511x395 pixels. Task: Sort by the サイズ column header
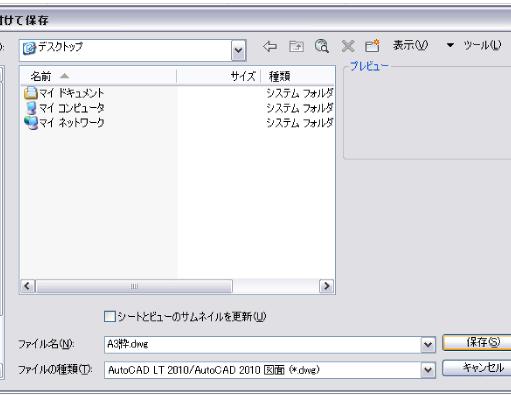pyautogui.click(x=218, y=76)
